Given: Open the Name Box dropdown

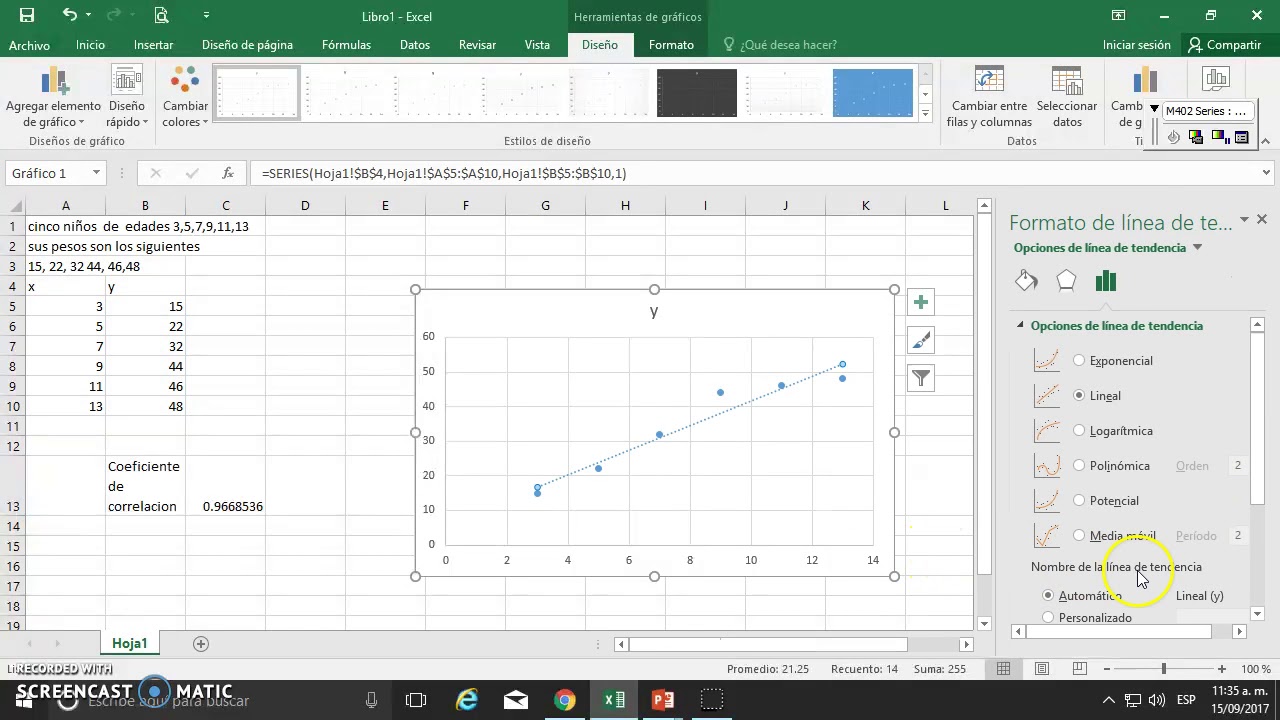Looking at the screenshot, I should (x=96, y=173).
